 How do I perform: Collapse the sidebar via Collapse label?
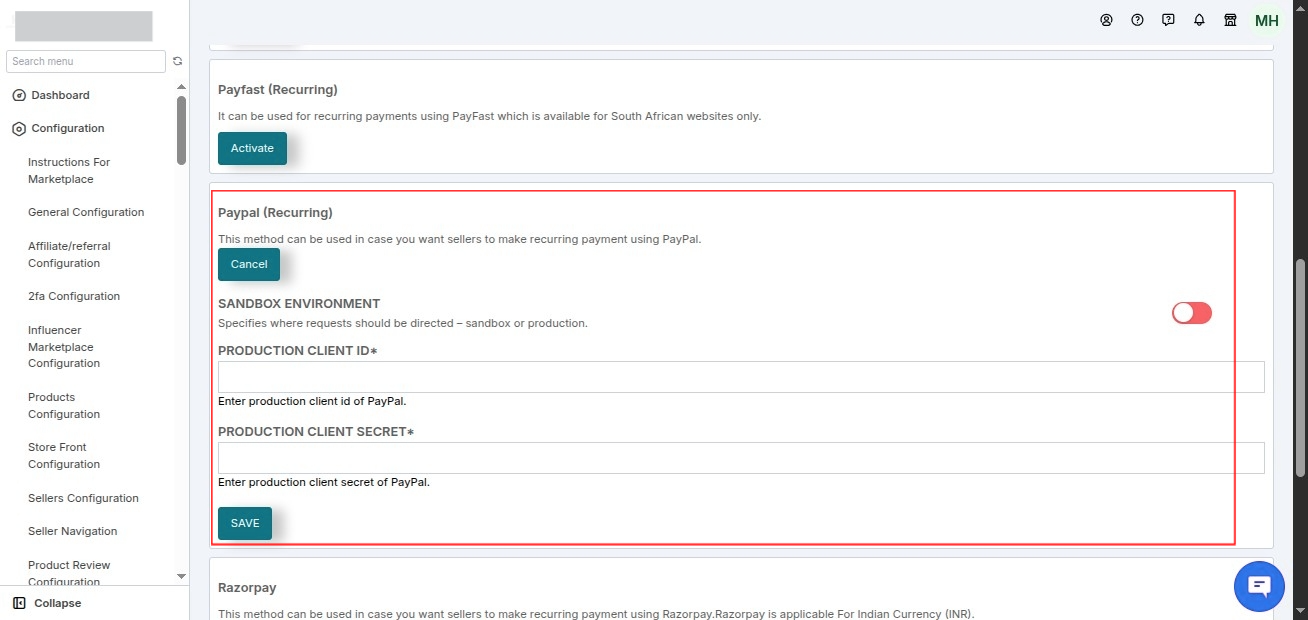(58, 603)
